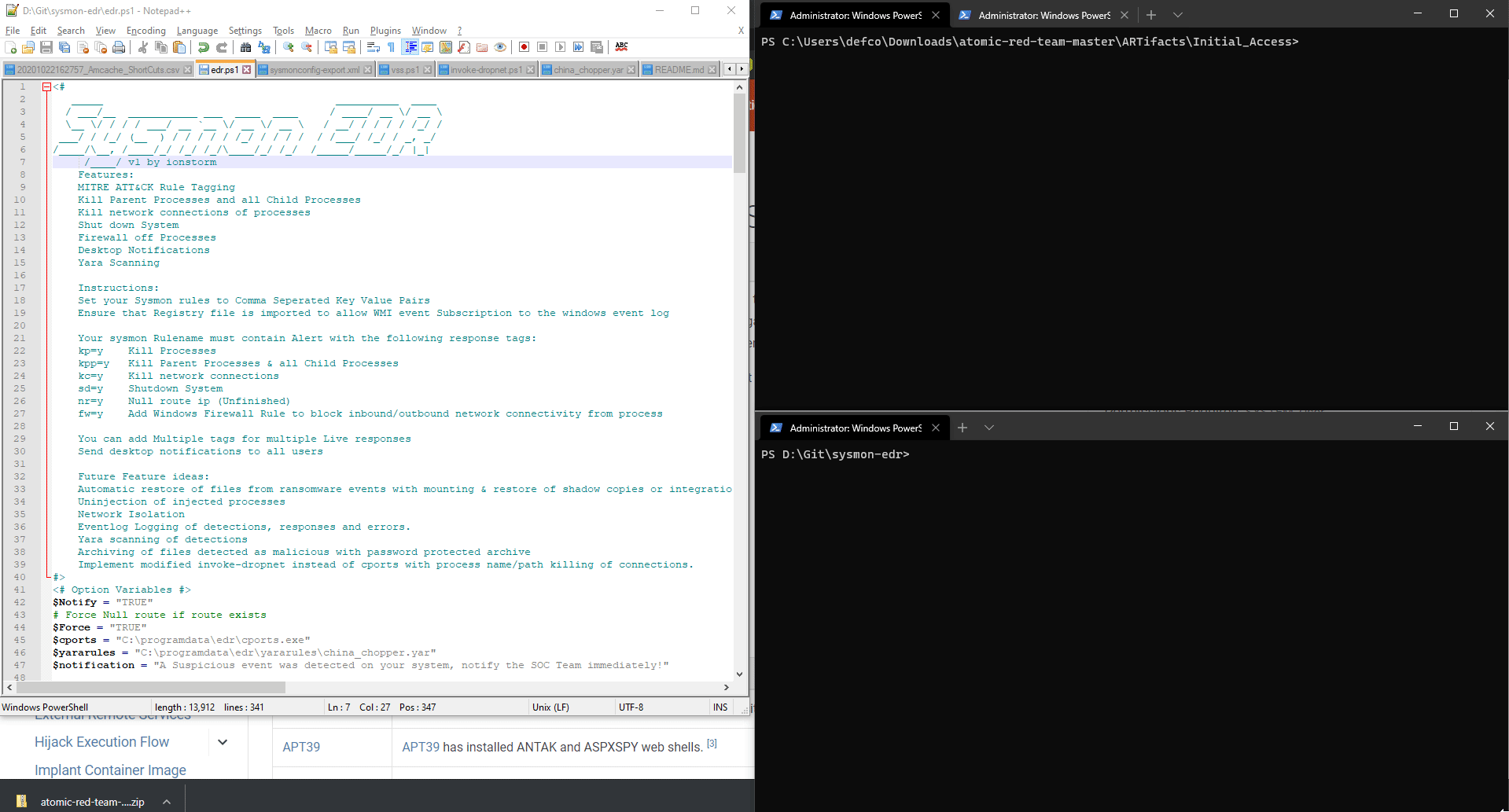1509x812 pixels.
Task: Click the Close document toolbar icon
Action: [83, 48]
